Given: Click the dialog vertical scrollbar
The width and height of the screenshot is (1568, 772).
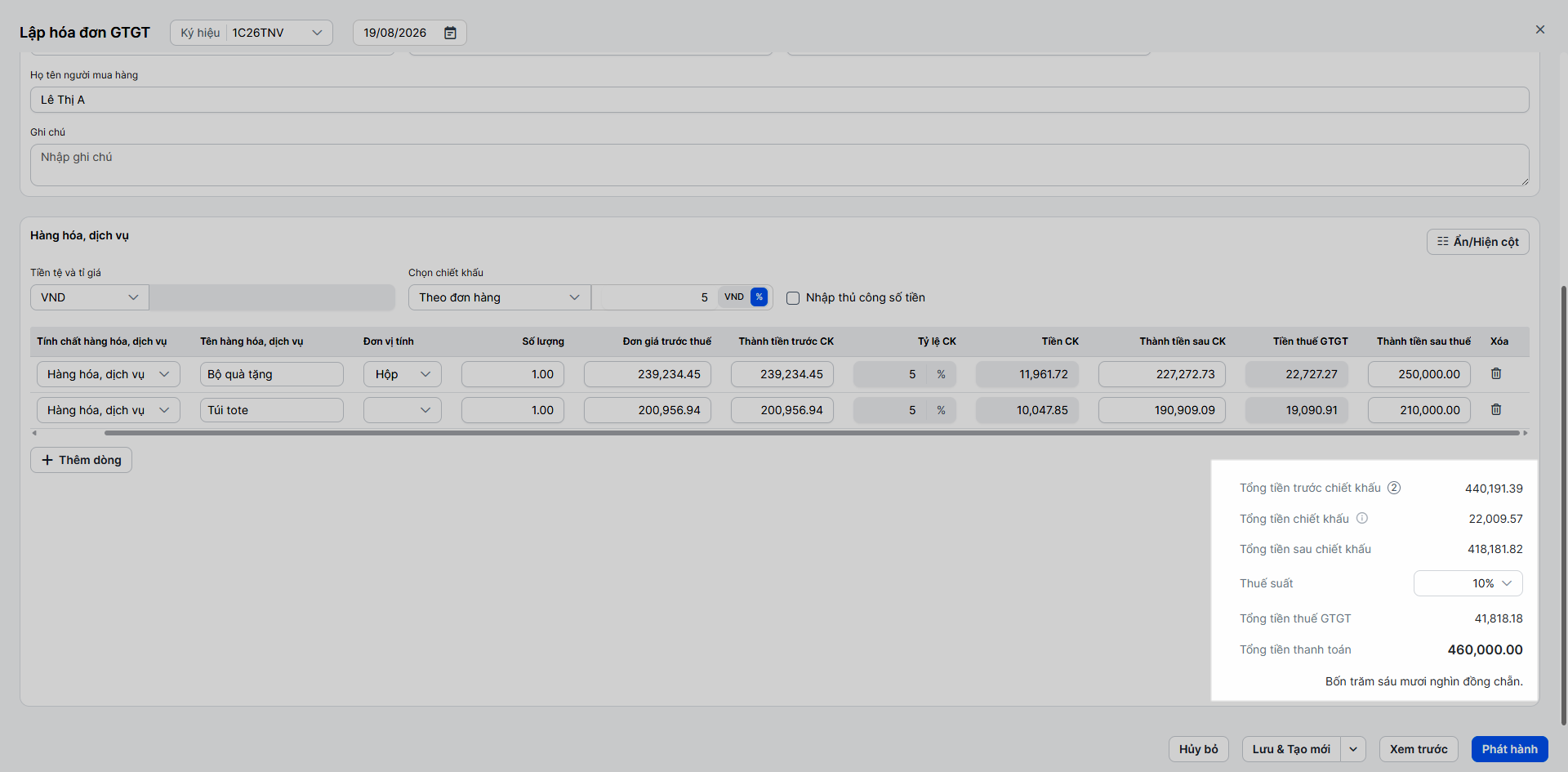Looking at the screenshot, I should click(x=1564, y=505).
